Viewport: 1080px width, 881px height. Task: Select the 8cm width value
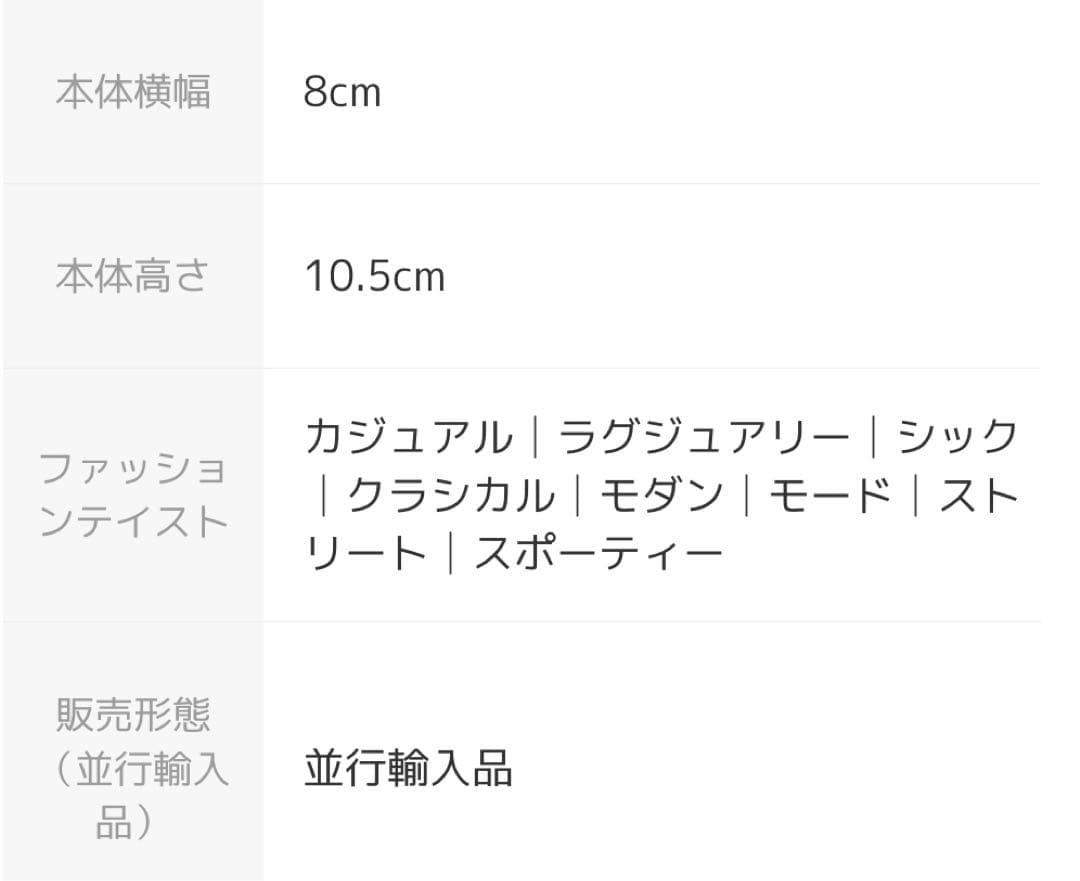click(x=342, y=93)
